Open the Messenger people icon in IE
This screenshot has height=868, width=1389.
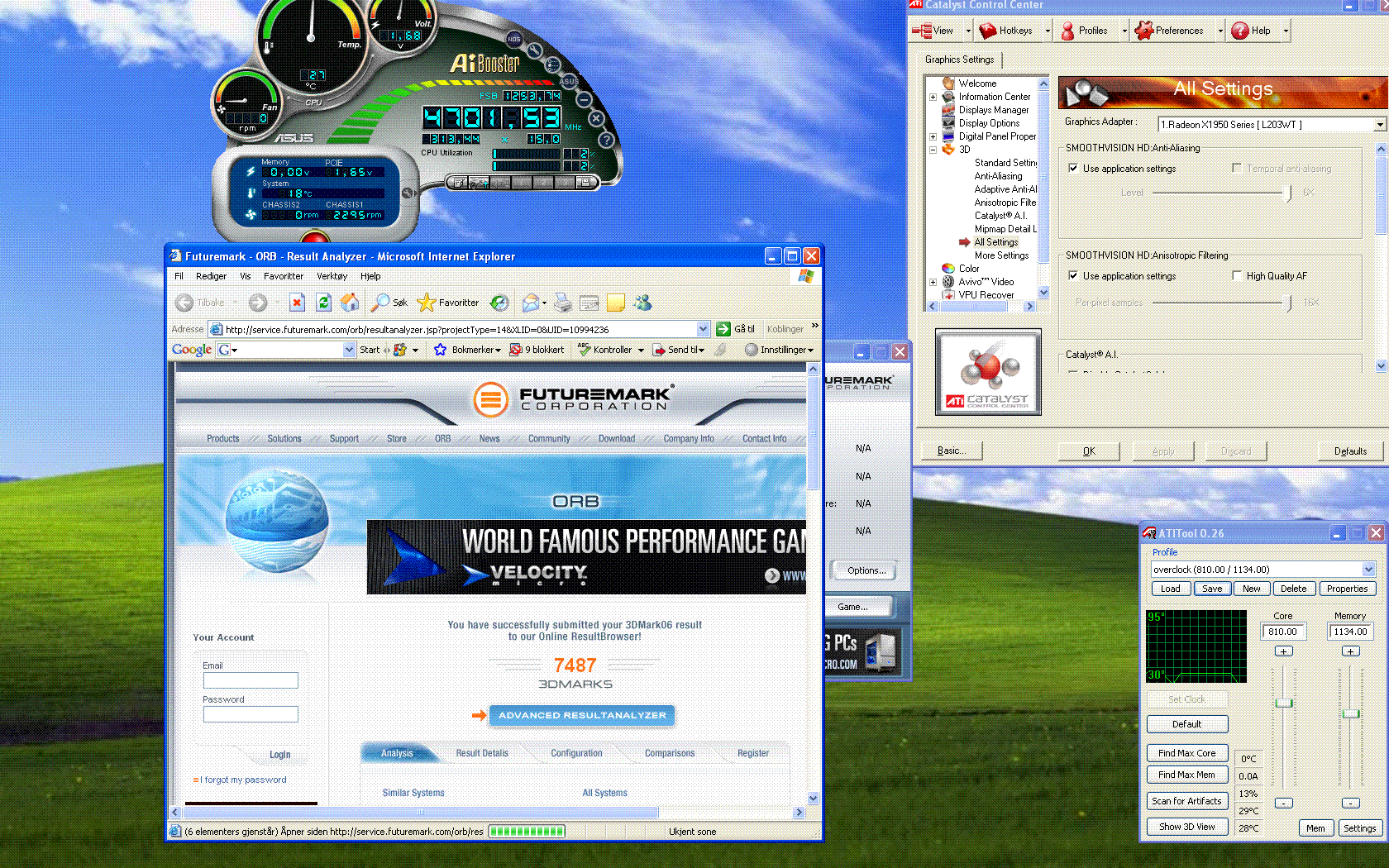tap(642, 303)
